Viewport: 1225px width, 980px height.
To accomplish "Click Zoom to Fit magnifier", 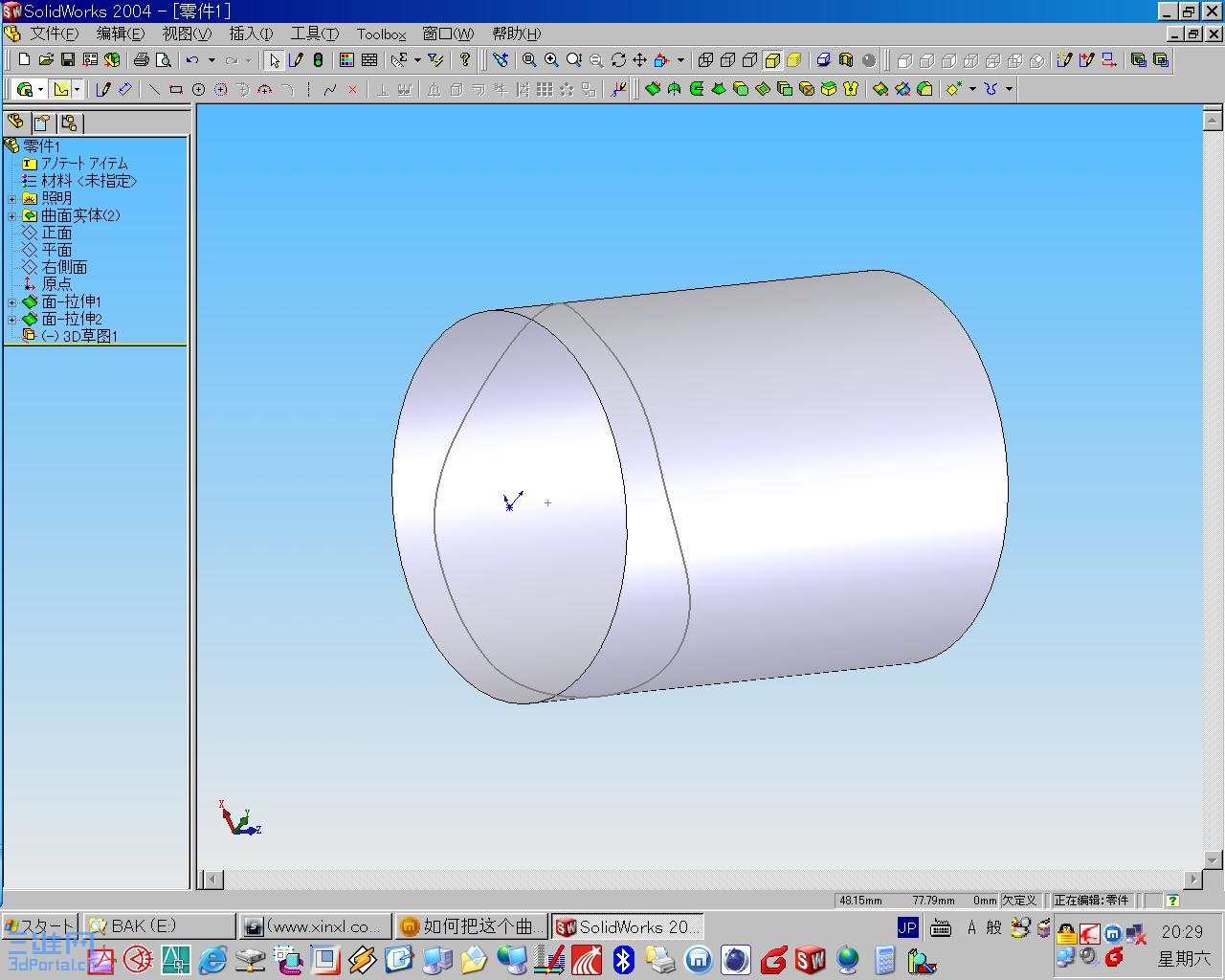I will 529,60.
